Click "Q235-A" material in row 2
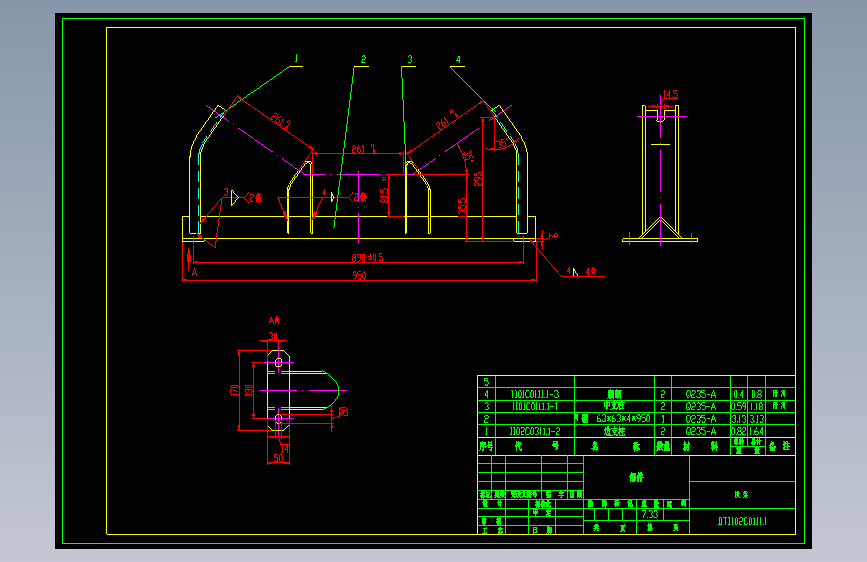Screen dimensions: 867x562 pos(701,419)
